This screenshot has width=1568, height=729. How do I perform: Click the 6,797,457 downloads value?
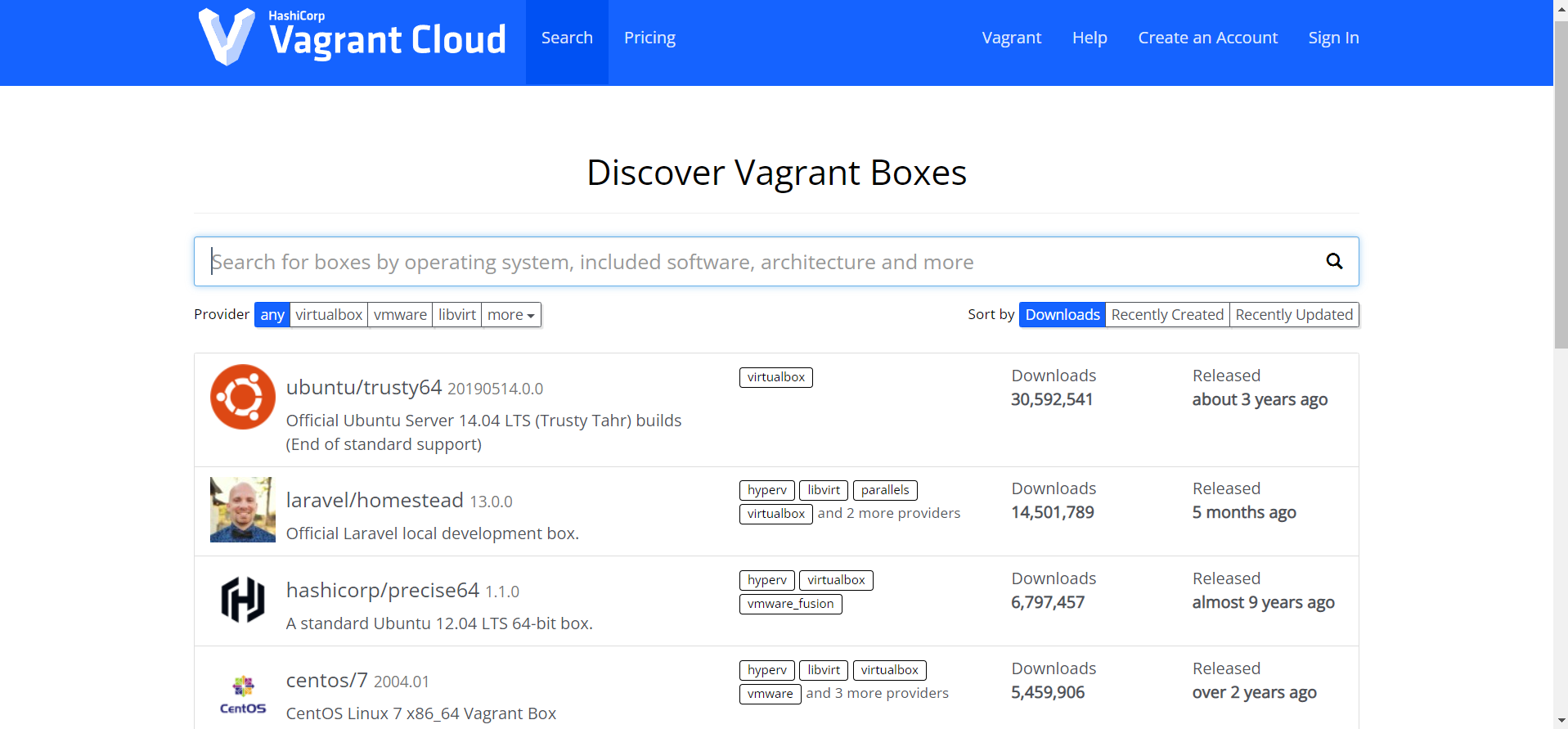(1048, 602)
